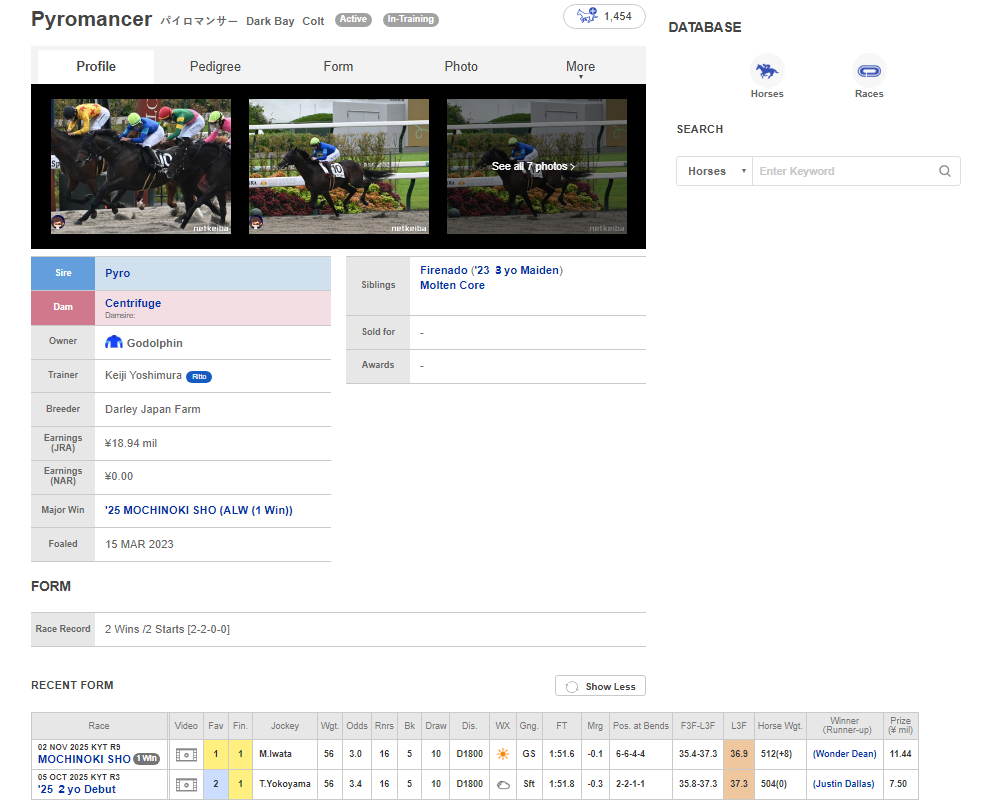This screenshot has height=809, width=982.
Task: Open dam Centrifuge link
Action: (133, 303)
